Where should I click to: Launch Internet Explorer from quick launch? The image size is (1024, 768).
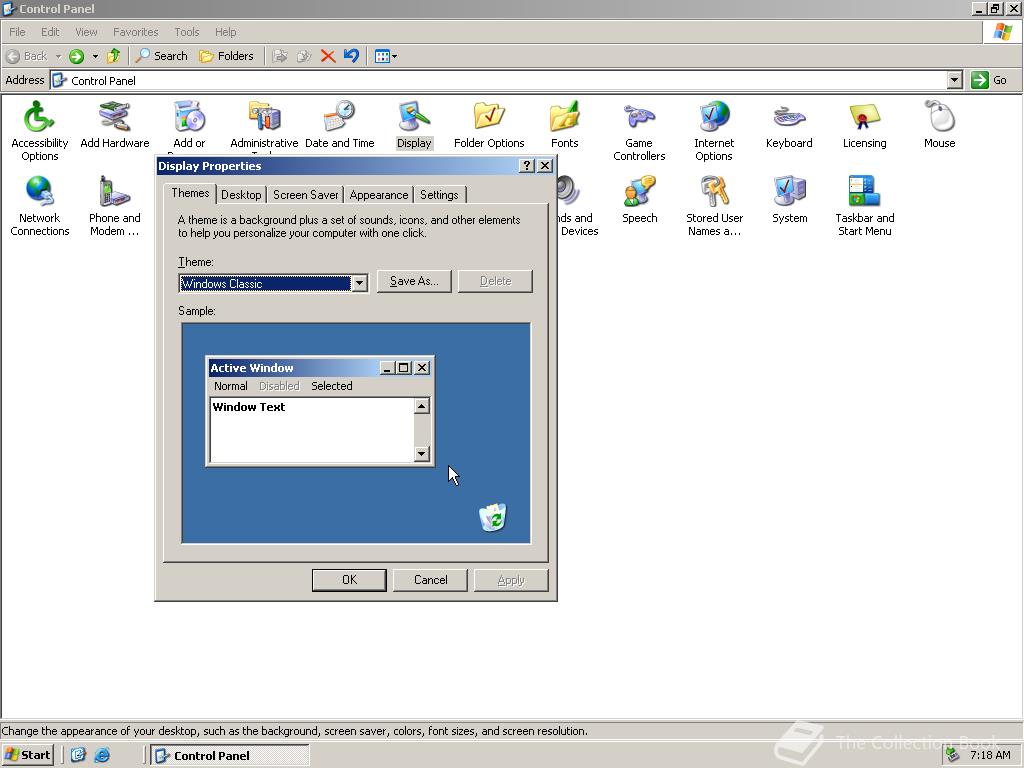tap(102, 756)
